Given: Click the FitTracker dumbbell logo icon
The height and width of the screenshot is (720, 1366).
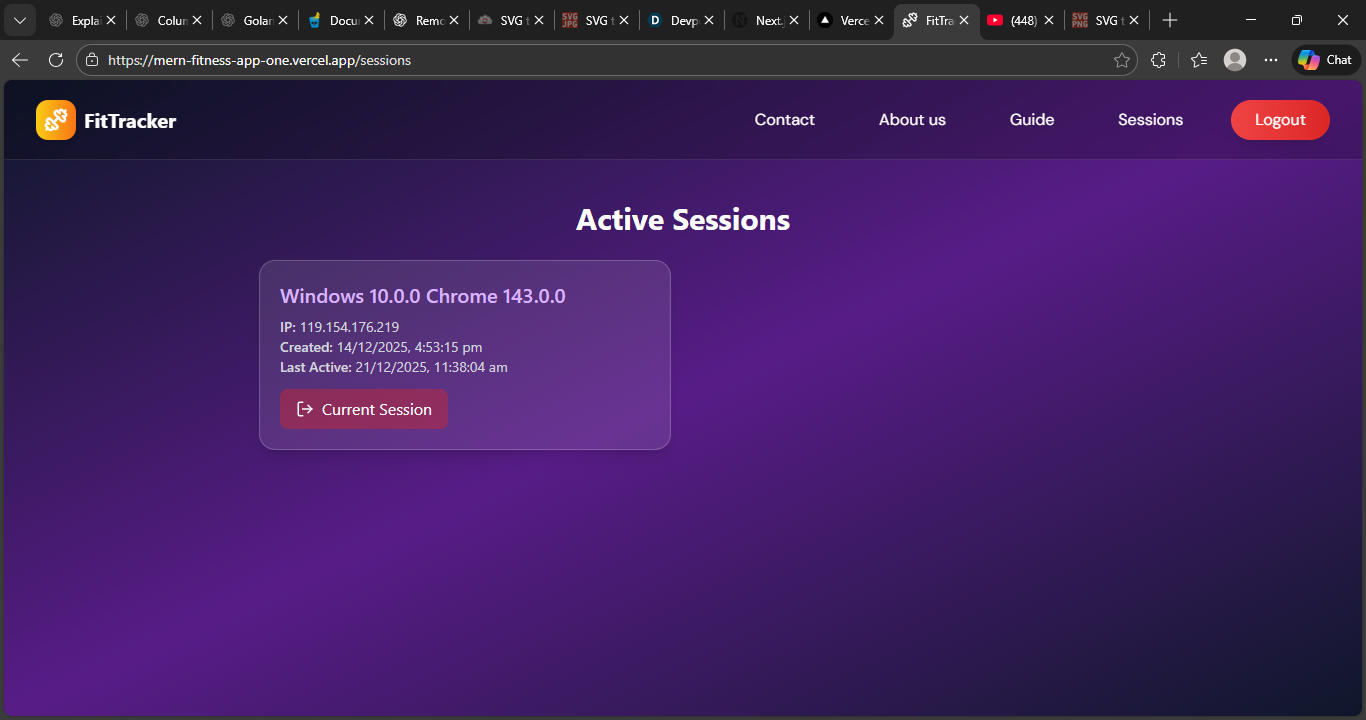Looking at the screenshot, I should (56, 120).
